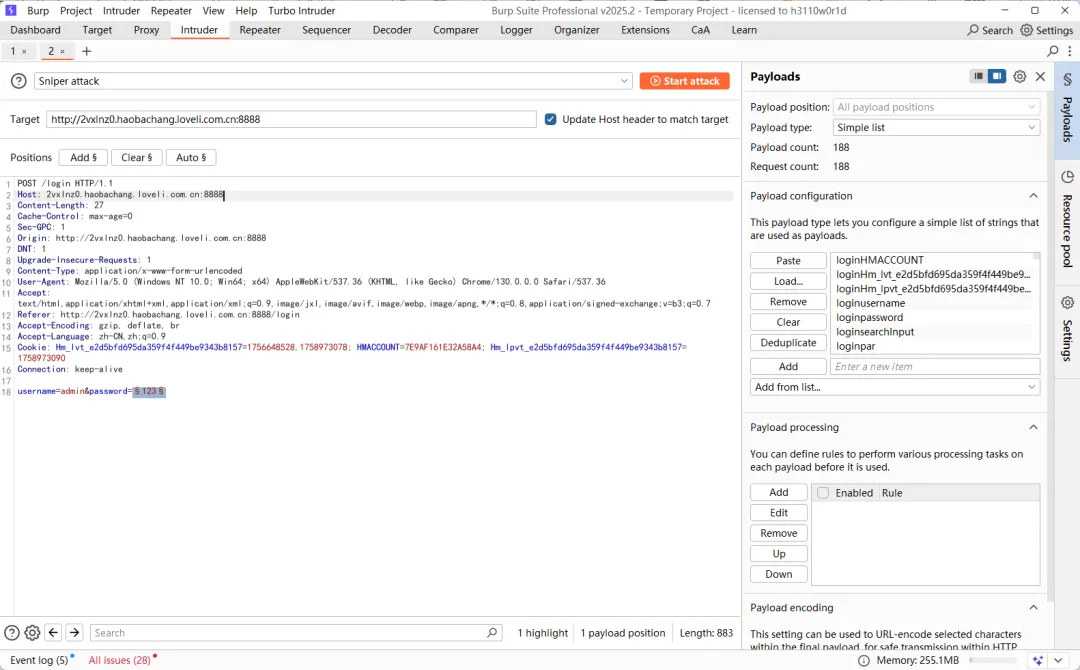Open Payloads panel gear settings
The width and height of the screenshot is (1080, 670).
point(1019,76)
